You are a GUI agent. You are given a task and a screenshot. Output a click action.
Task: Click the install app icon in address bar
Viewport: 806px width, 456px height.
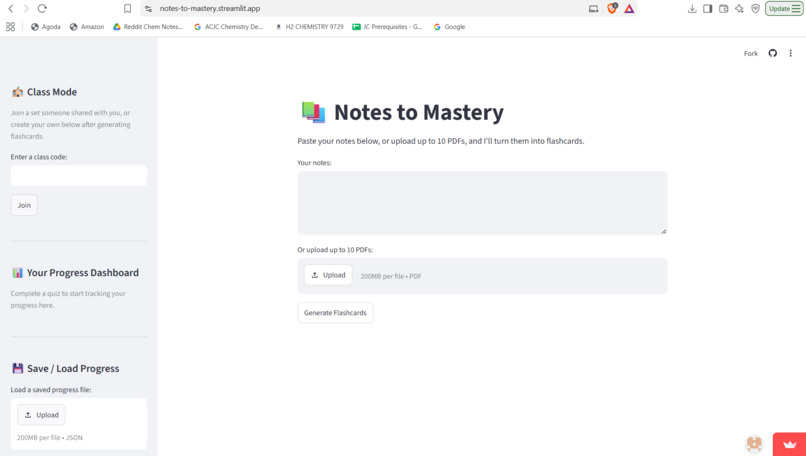click(x=594, y=8)
